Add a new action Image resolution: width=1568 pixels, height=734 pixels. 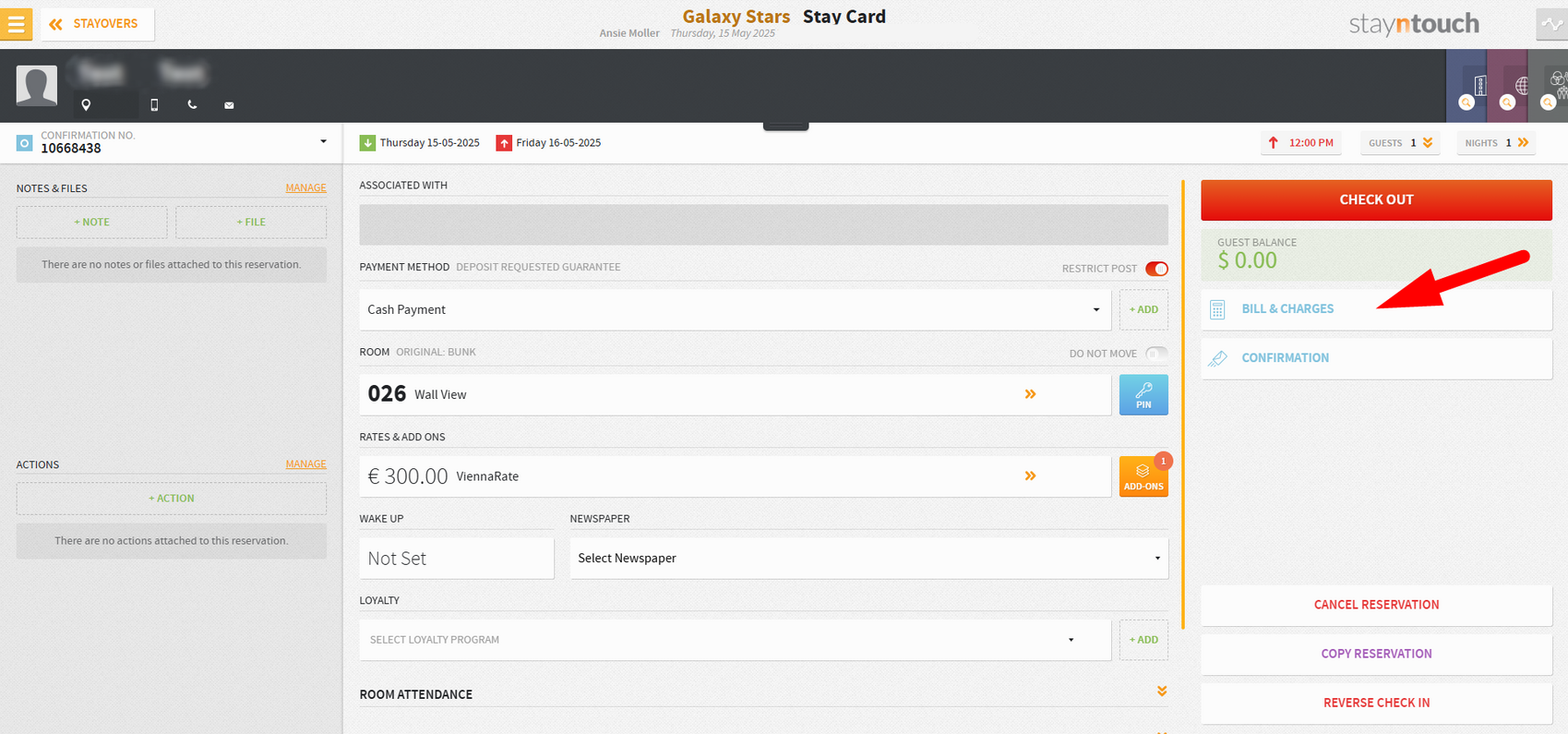(172, 499)
